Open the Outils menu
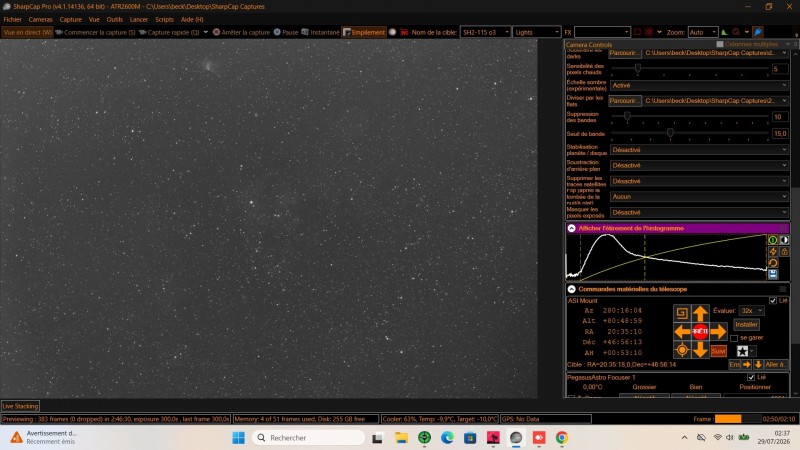The width and height of the screenshot is (800, 450). (x=114, y=19)
